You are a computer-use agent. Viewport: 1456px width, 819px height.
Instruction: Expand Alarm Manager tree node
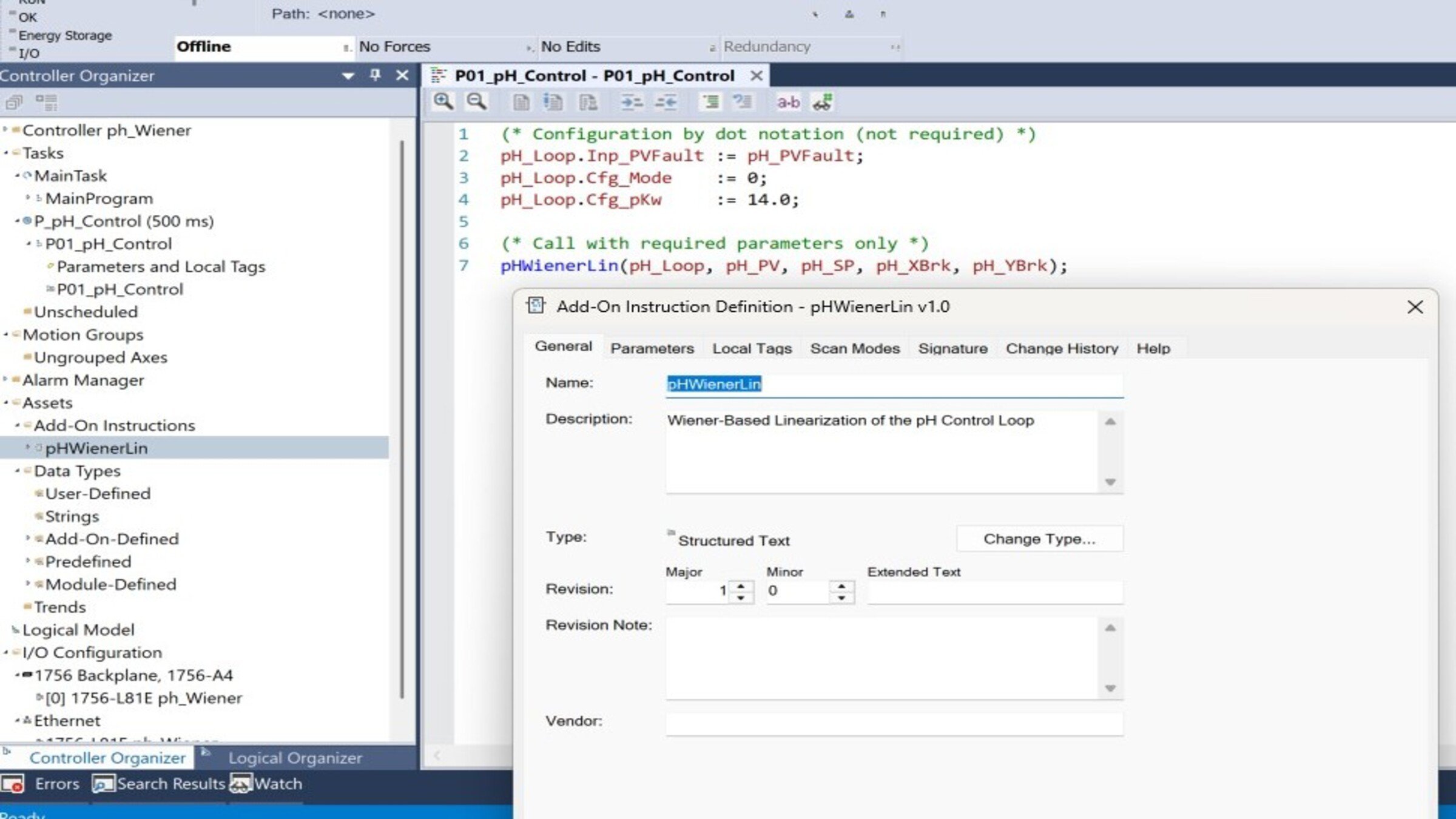pyautogui.click(x=5, y=379)
